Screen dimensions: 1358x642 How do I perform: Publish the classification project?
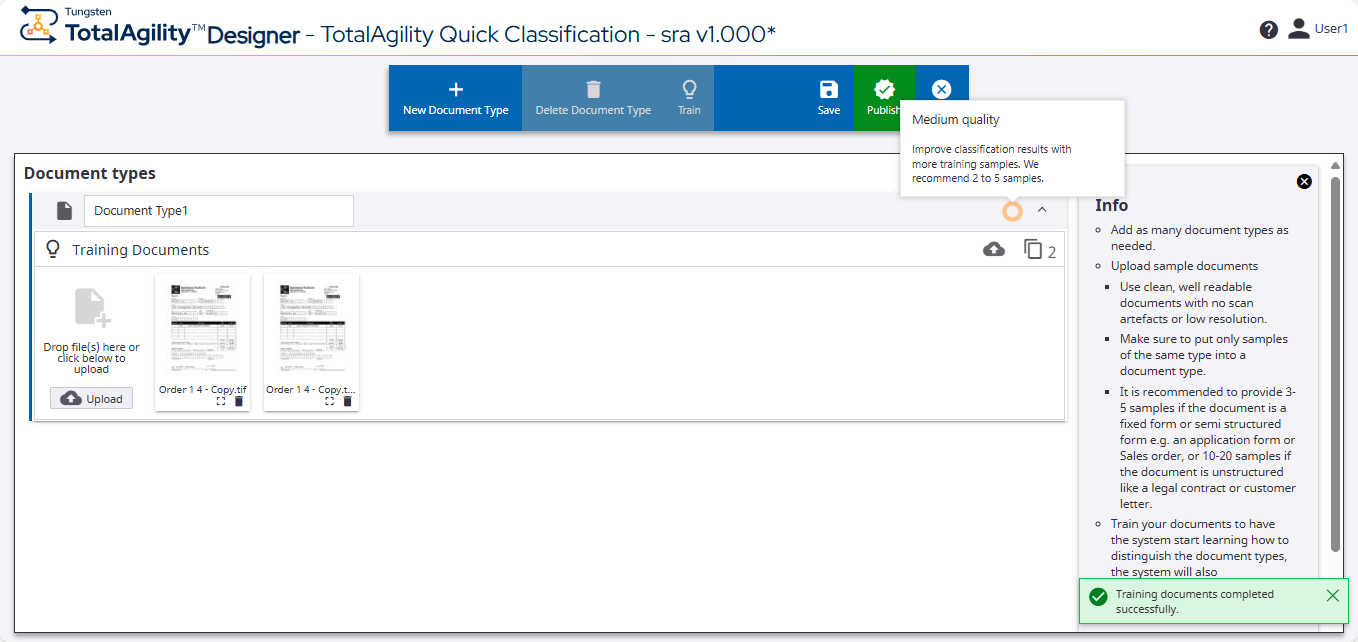point(883,98)
